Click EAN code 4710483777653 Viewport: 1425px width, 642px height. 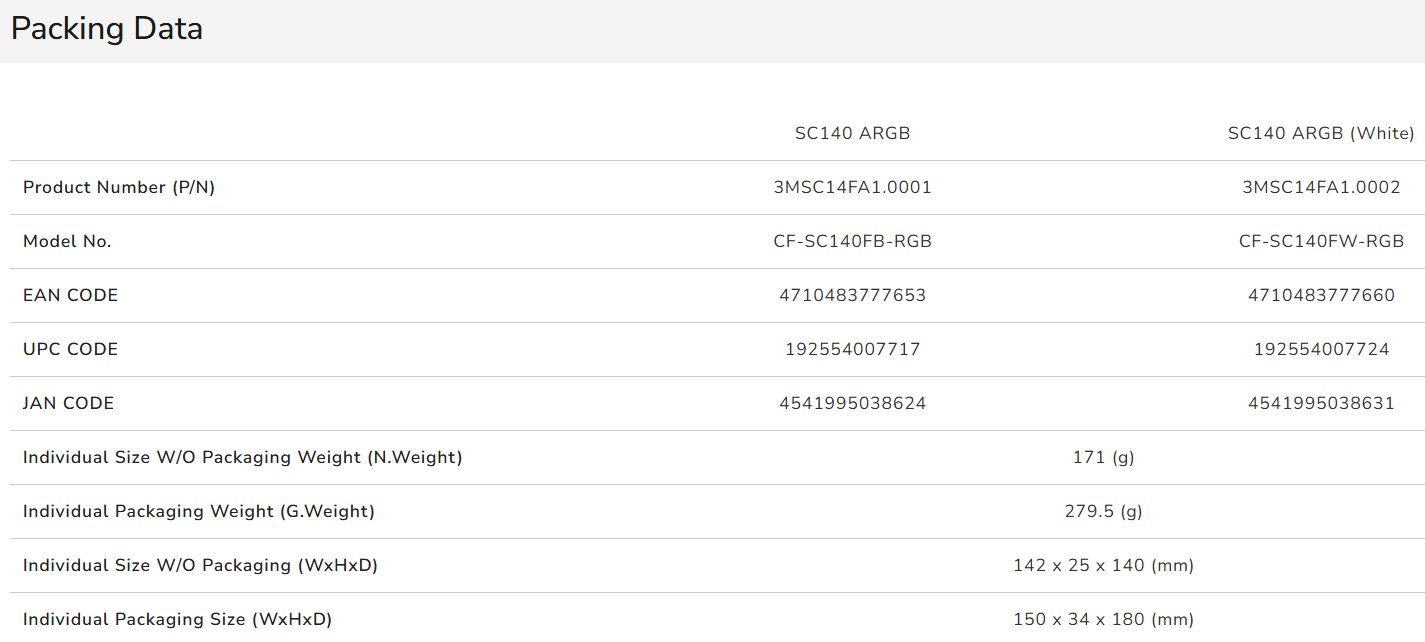coord(852,295)
